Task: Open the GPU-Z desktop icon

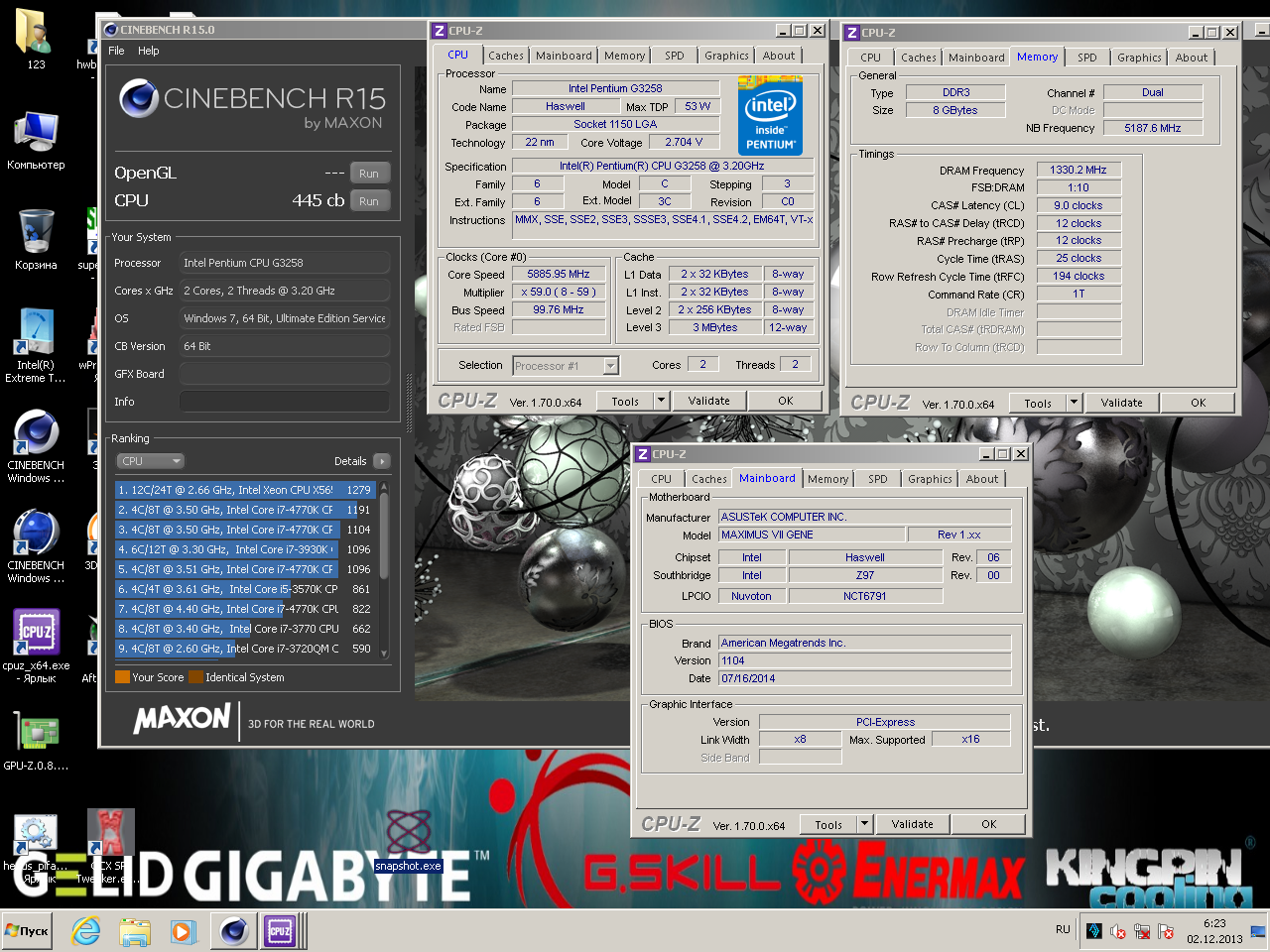Action: point(36,733)
